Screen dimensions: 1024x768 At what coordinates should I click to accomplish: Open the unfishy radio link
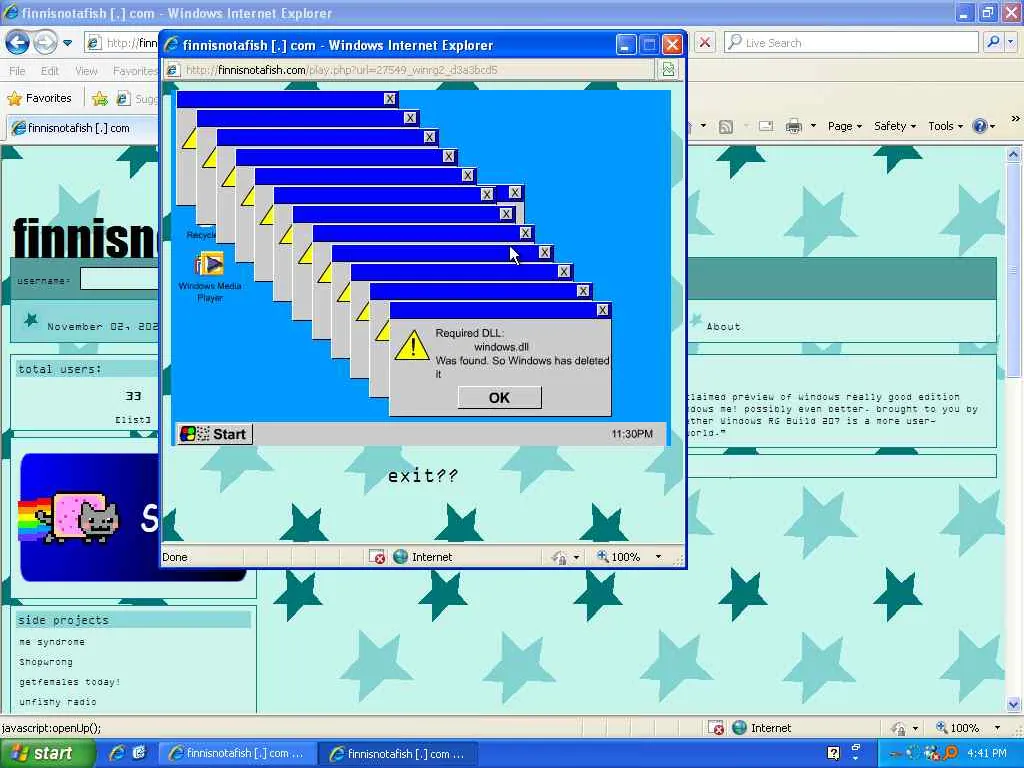[x=57, y=702]
